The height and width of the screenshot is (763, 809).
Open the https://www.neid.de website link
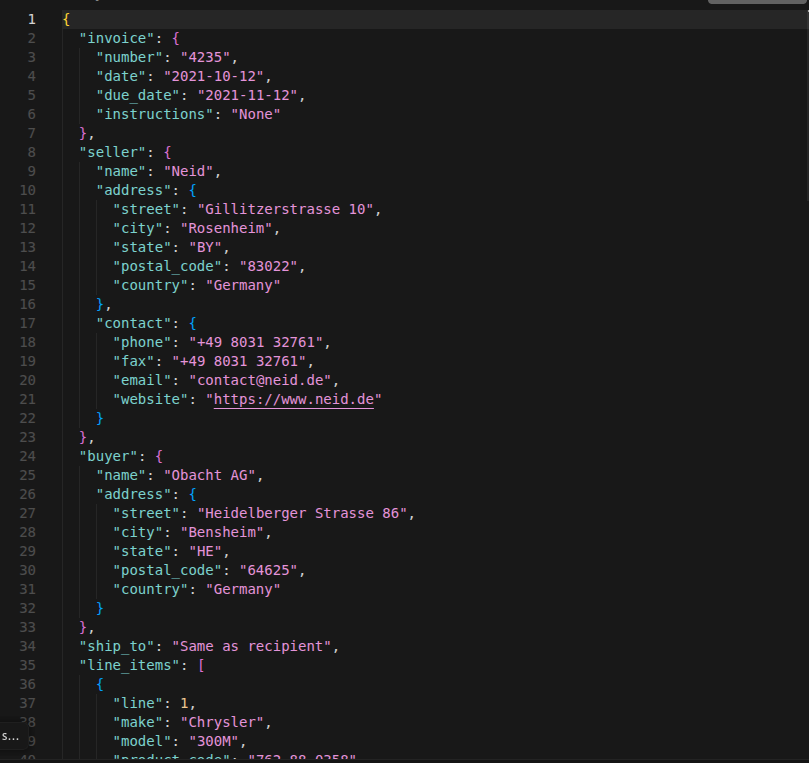pyautogui.click(x=294, y=399)
